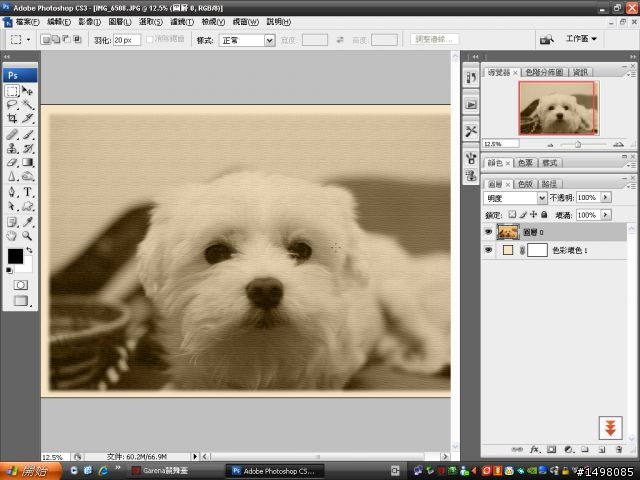Click the Bridge launch button
Image resolution: width=640 pixels, height=480 pixels.
point(547,39)
